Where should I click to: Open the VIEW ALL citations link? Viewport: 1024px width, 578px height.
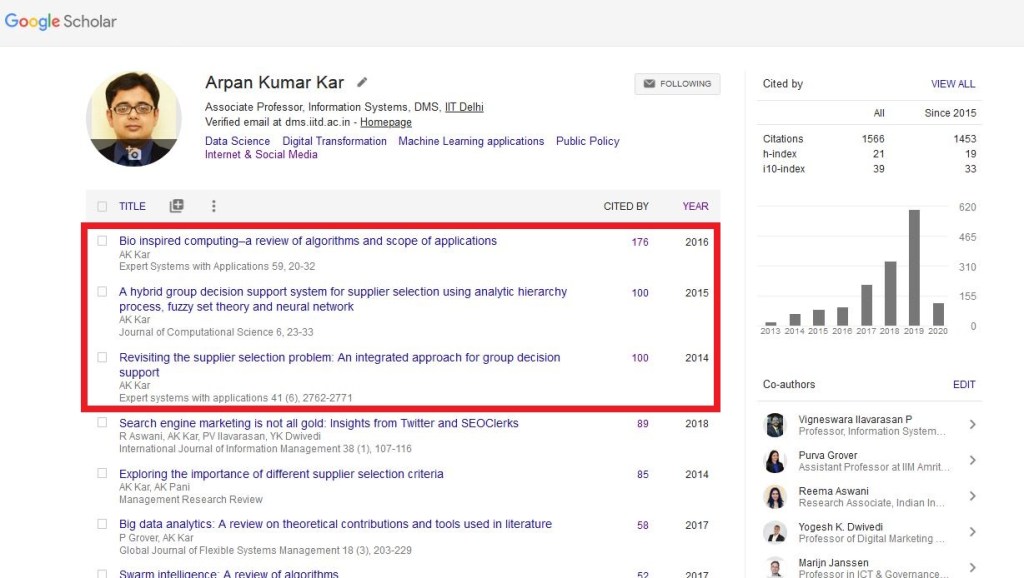pyautogui.click(x=952, y=84)
